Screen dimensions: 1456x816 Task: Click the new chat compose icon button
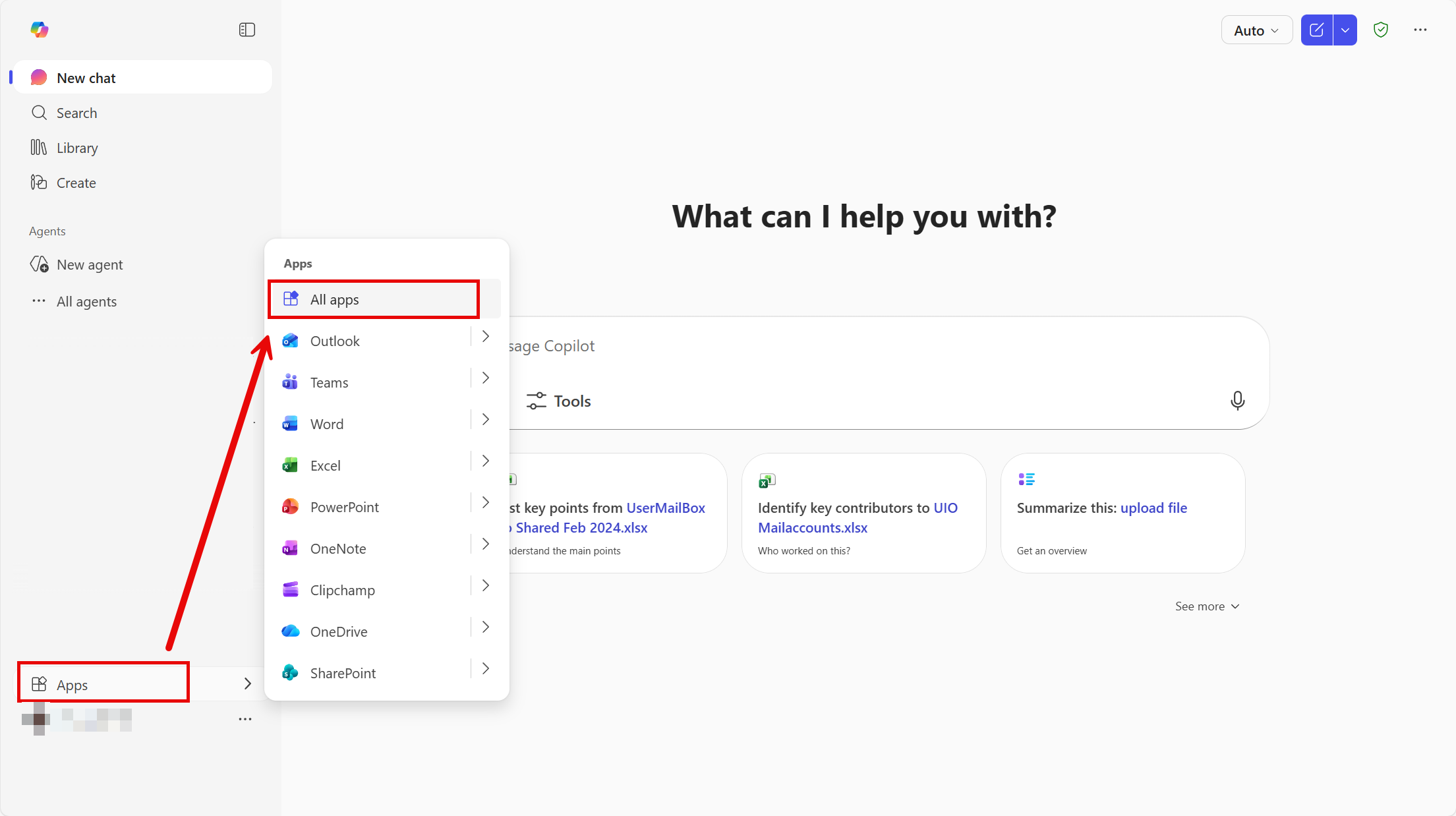coord(1316,30)
